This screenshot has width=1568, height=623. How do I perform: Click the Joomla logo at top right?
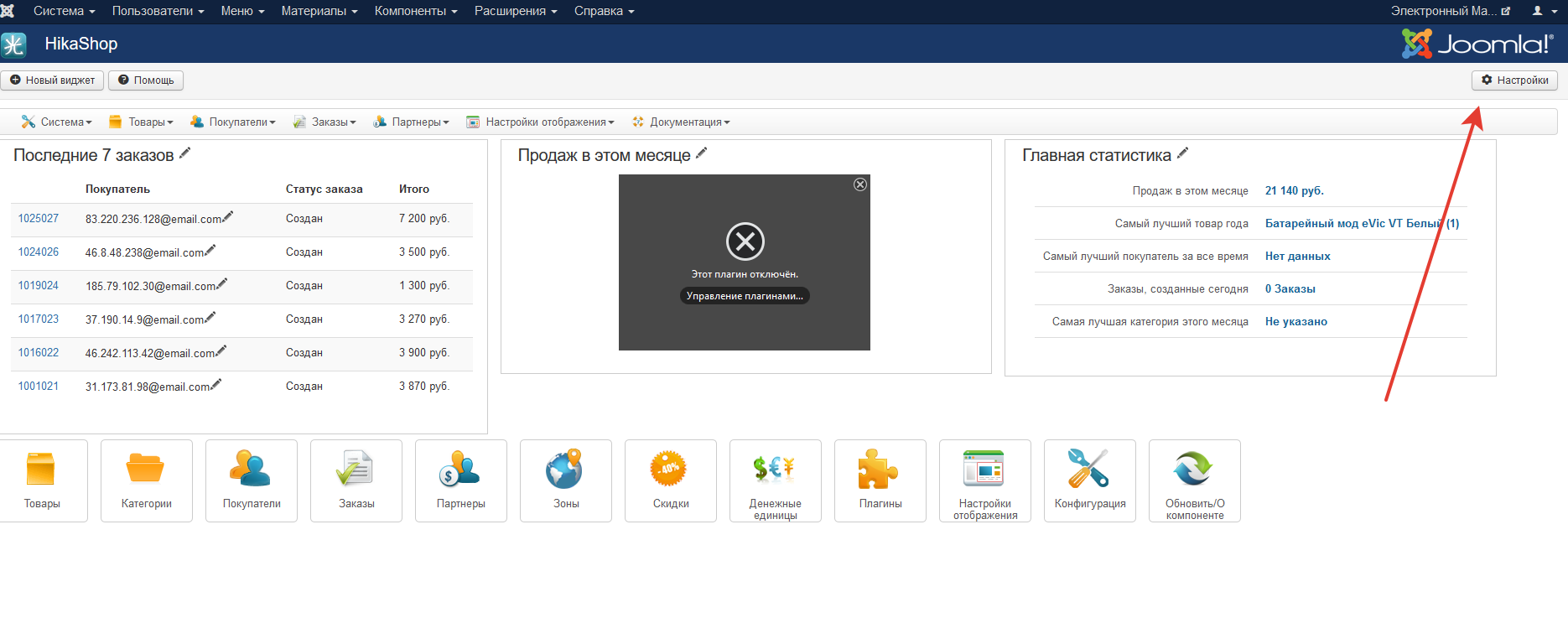click(x=1477, y=44)
